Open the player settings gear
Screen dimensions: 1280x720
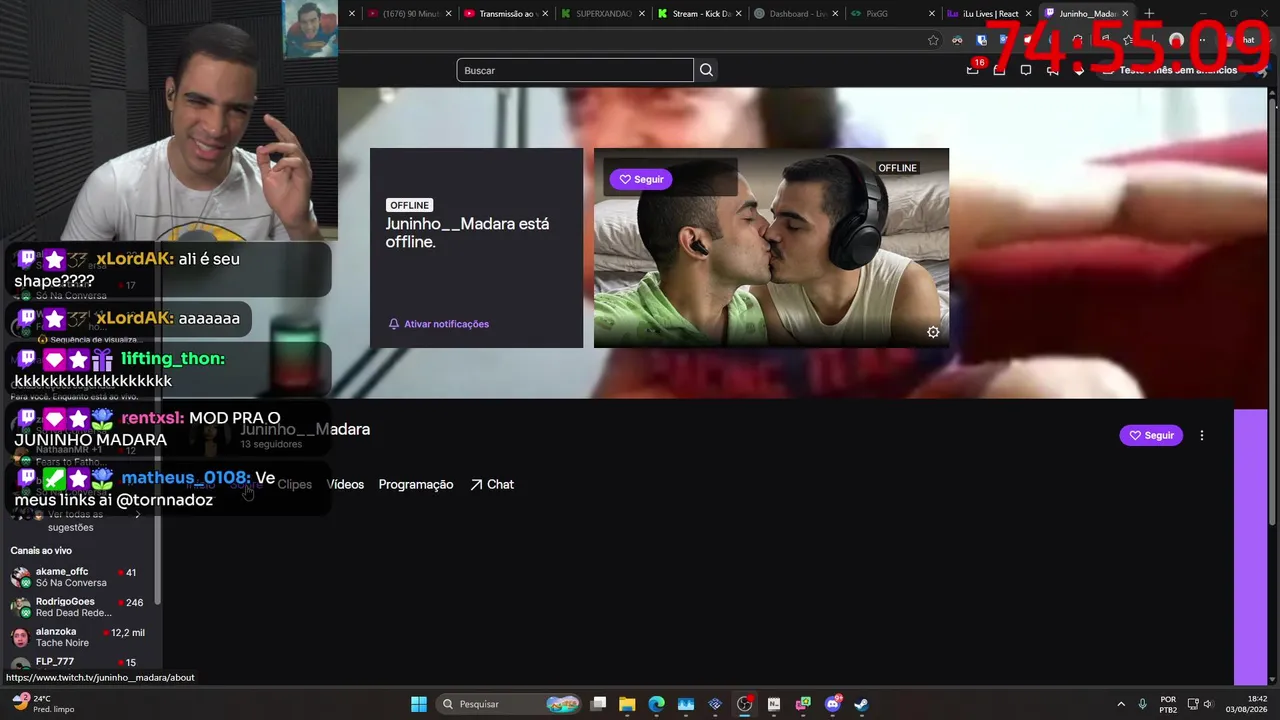click(933, 332)
